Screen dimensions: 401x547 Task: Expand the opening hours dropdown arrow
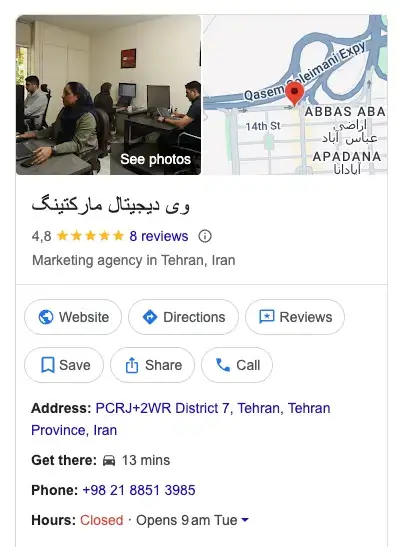pos(245,520)
